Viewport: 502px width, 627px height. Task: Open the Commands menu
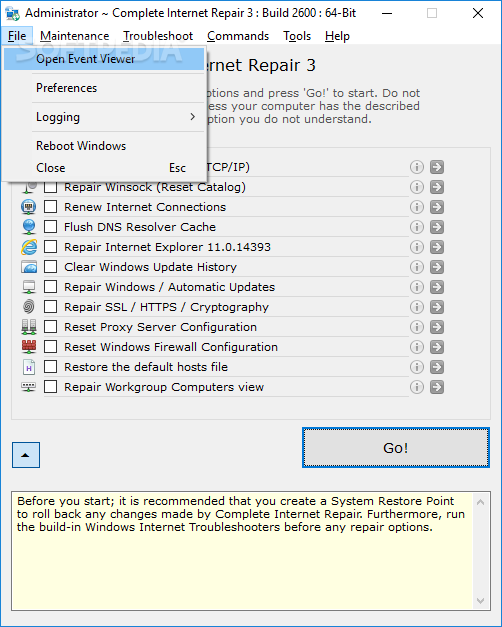coord(238,36)
